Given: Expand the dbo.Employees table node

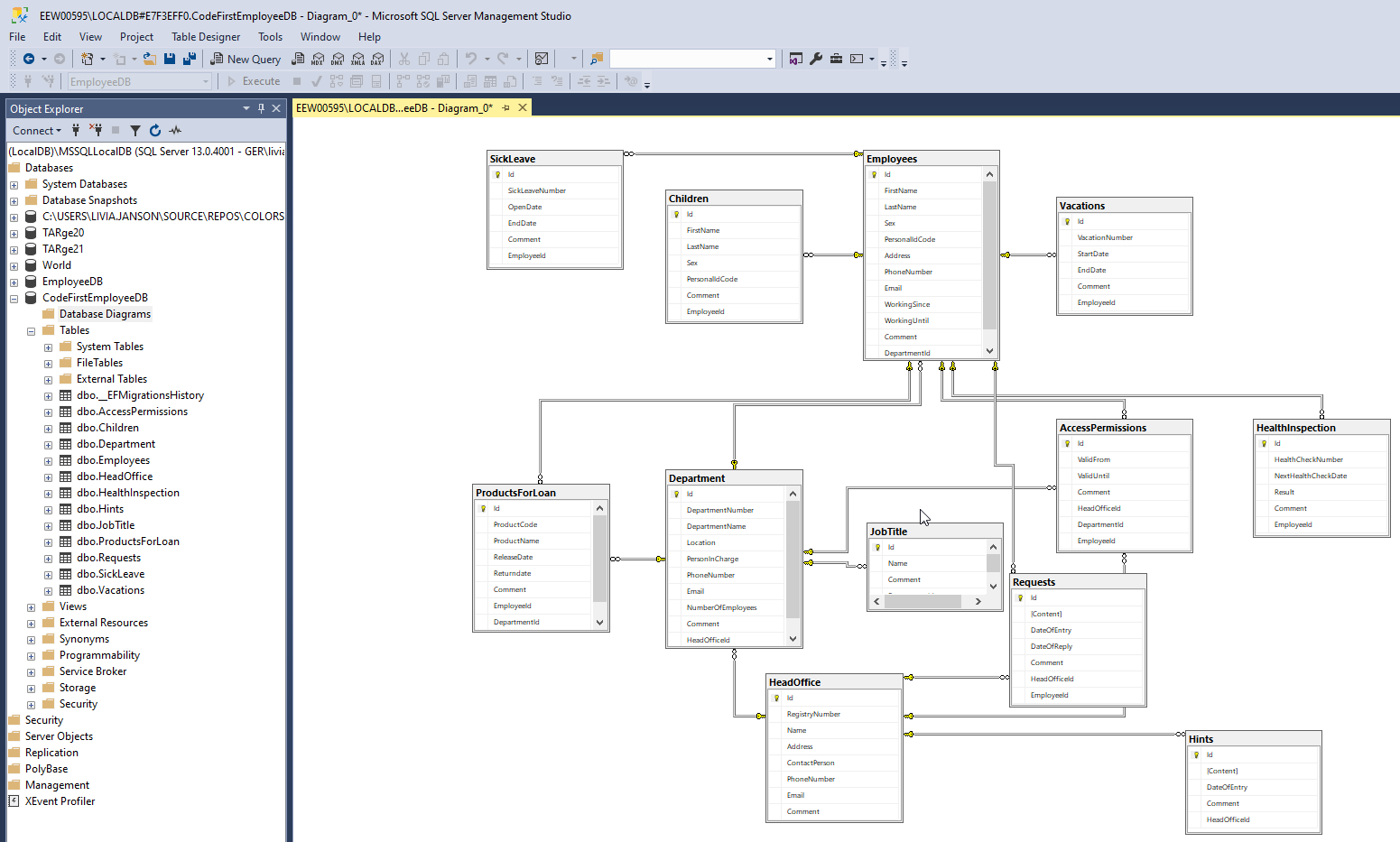Looking at the screenshot, I should point(48,461).
